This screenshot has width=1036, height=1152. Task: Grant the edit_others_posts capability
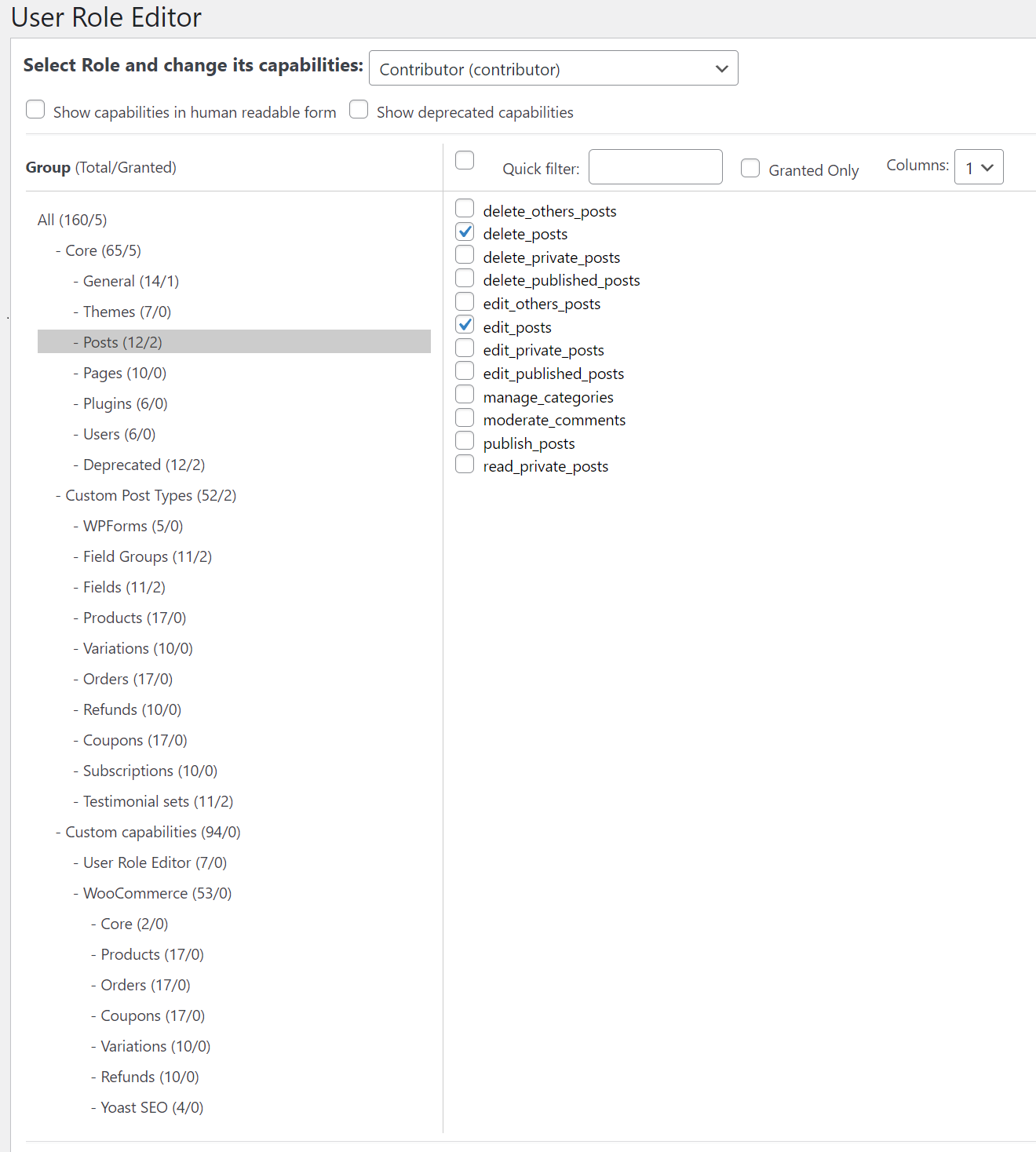tap(465, 302)
